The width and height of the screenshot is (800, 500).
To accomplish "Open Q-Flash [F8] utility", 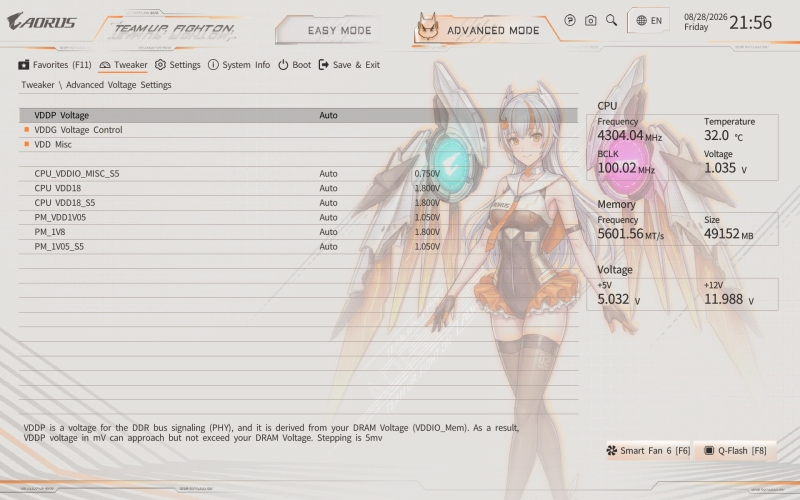I will click(x=735, y=451).
